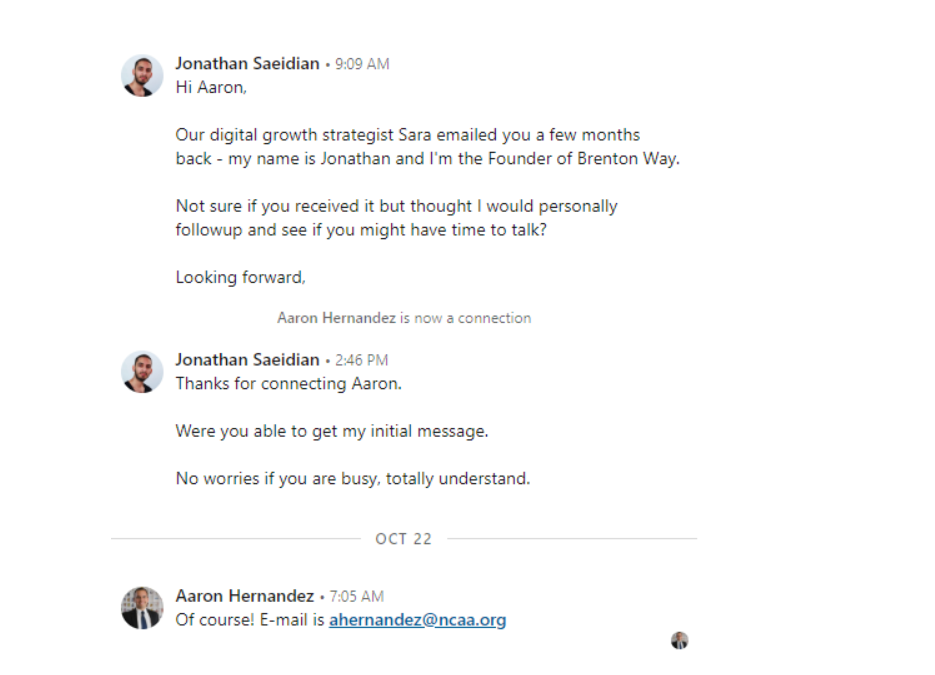Click the 'Aaron Hernandez is now a connection' notice
This screenshot has height=675, width=935.
[404, 318]
